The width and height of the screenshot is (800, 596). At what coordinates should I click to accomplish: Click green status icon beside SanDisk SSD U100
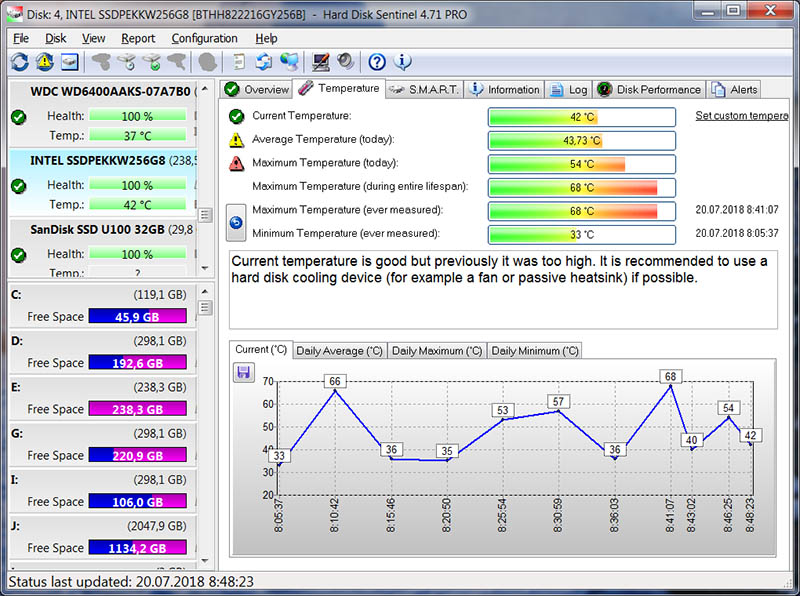coord(19,255)
